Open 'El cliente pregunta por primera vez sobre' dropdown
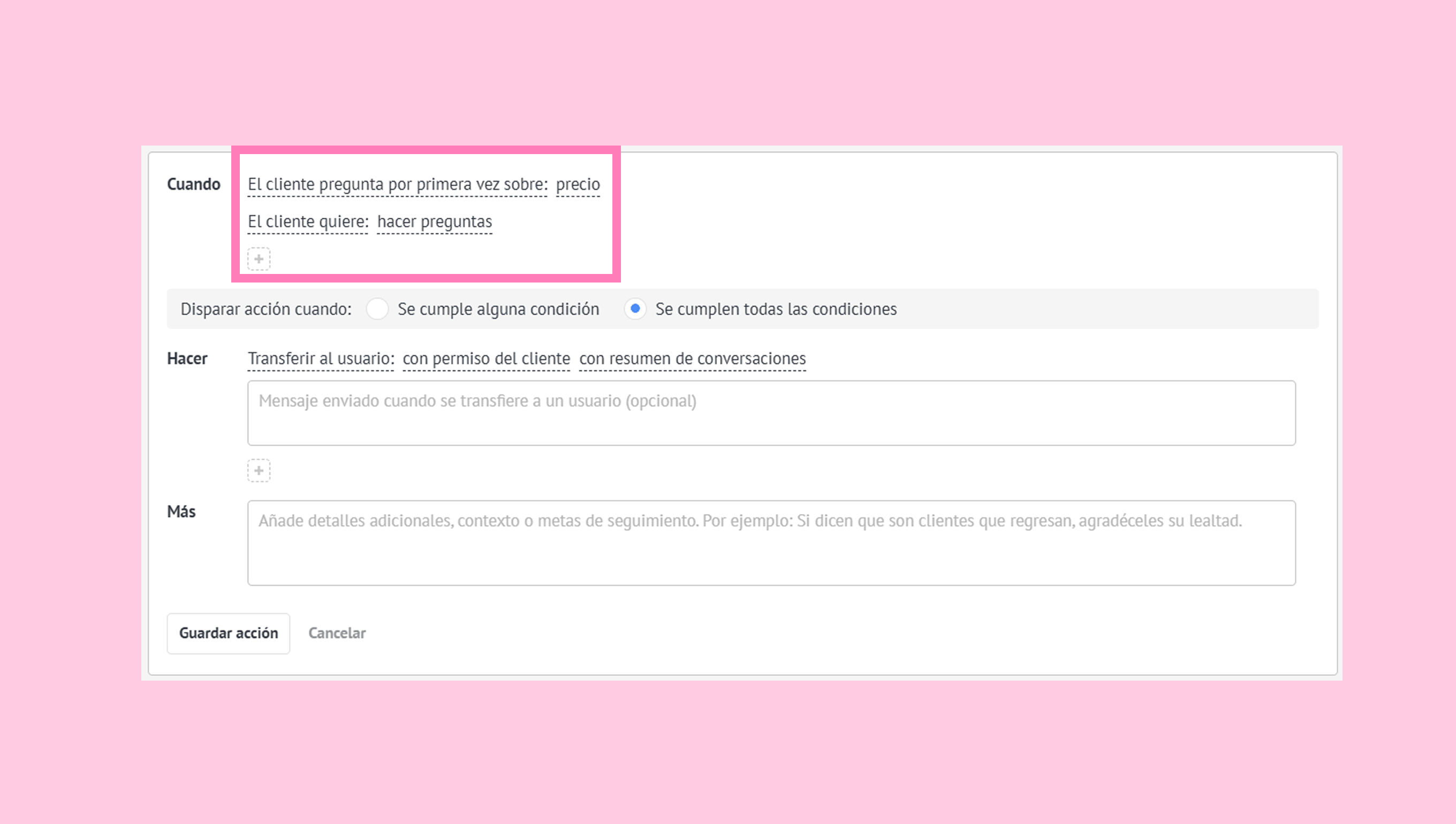1456x824 pixels. point(397,185)
